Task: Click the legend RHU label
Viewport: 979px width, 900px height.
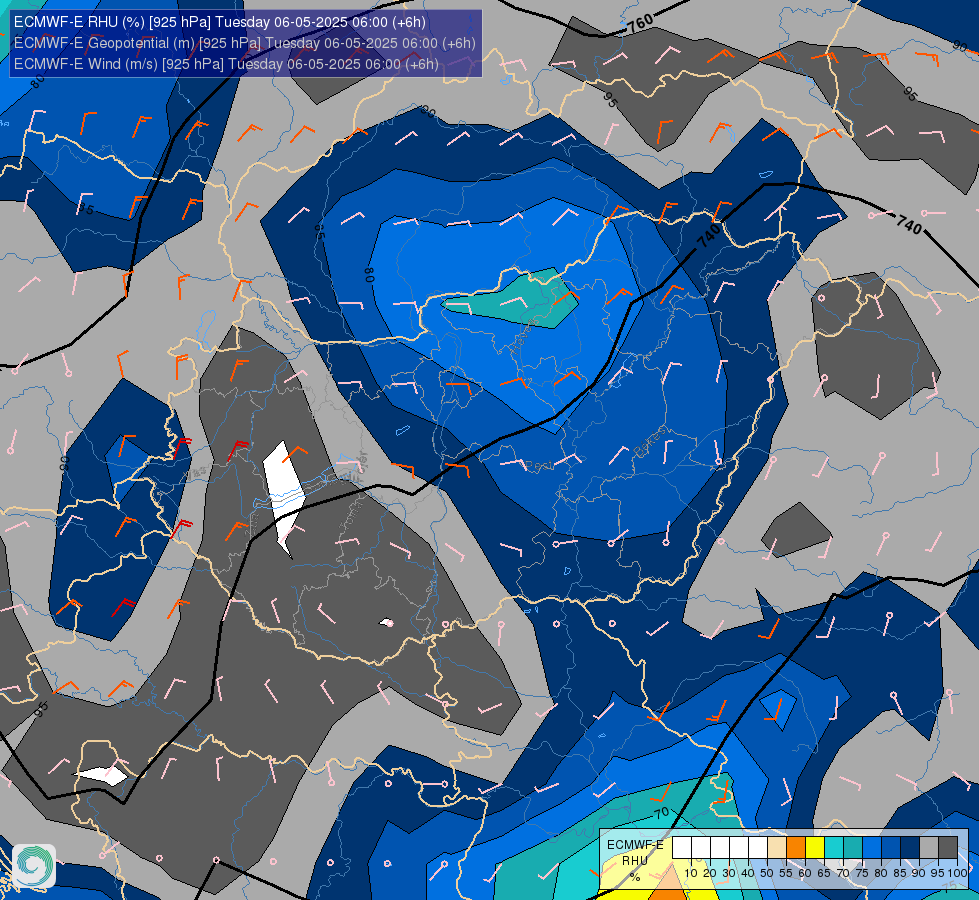Action: click(x=635, y=861)
